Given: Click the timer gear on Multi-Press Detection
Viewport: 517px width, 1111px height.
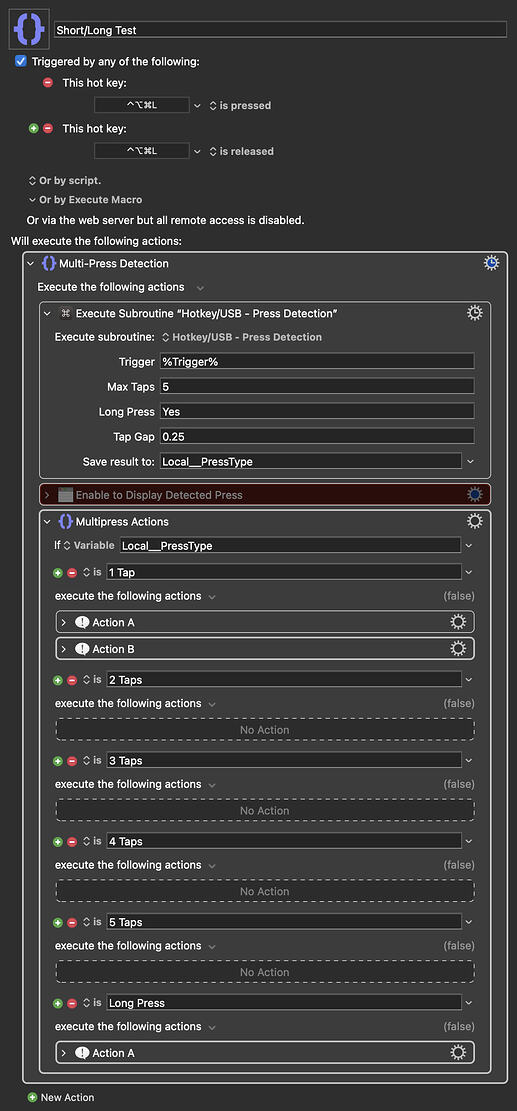Looking at the screenshot, I should 492,263.
